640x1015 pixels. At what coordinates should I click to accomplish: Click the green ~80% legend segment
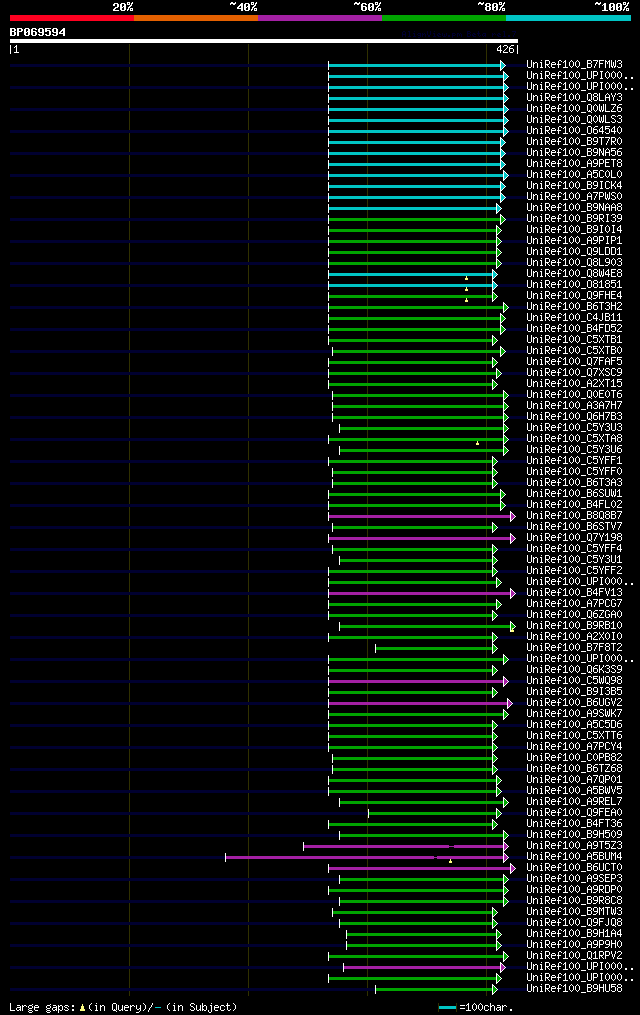[444, 18]
